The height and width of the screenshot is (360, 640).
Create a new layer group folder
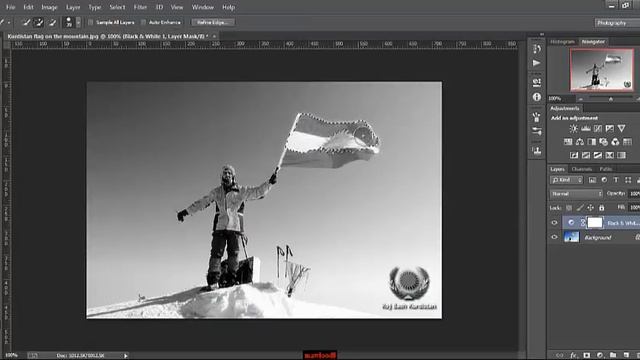click(613, 356)
